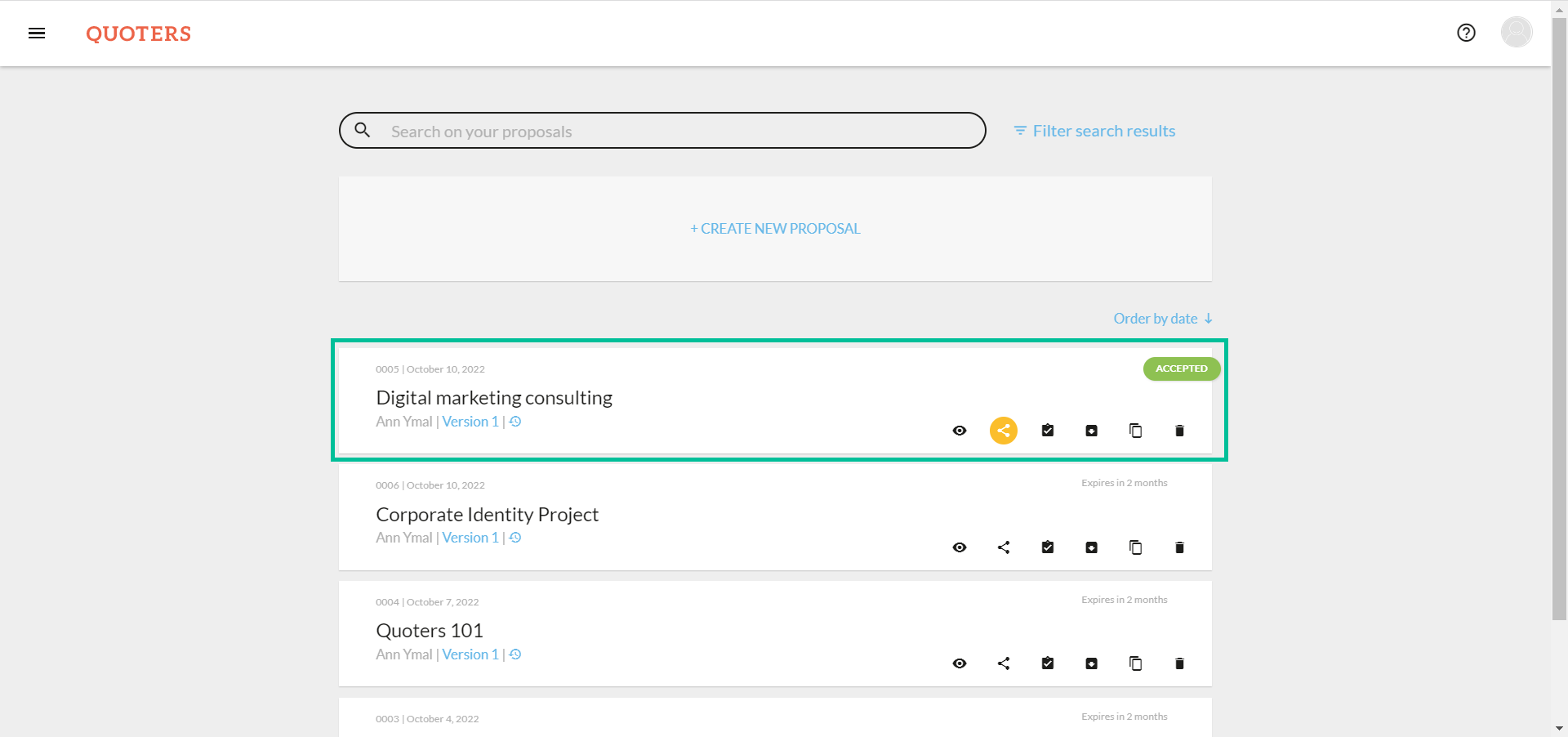Open the Quoters 101 title
This screenshot has height=737, width=1568.
(x=430, y=631)
